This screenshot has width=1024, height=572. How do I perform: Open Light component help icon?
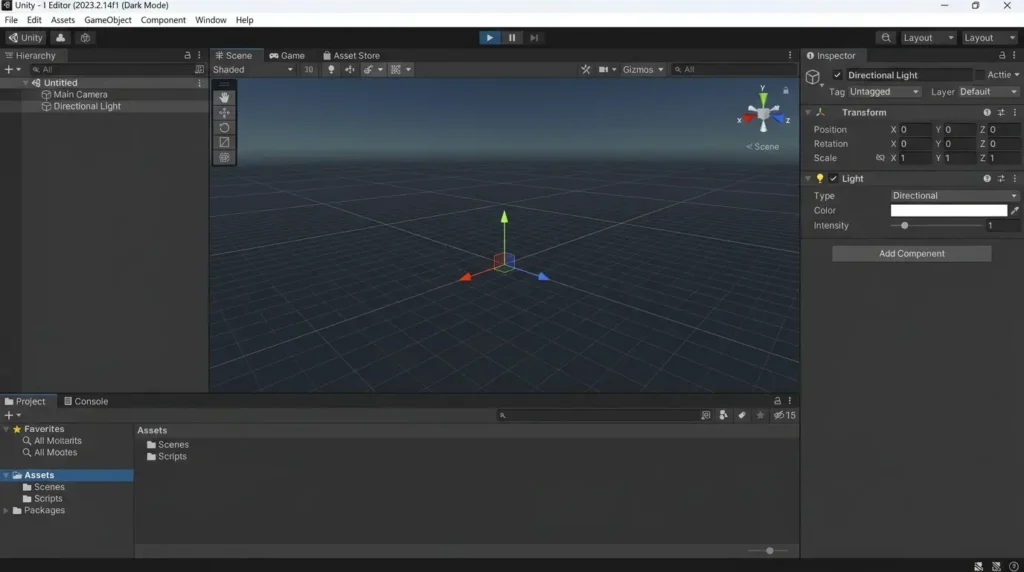coord(987,178)
